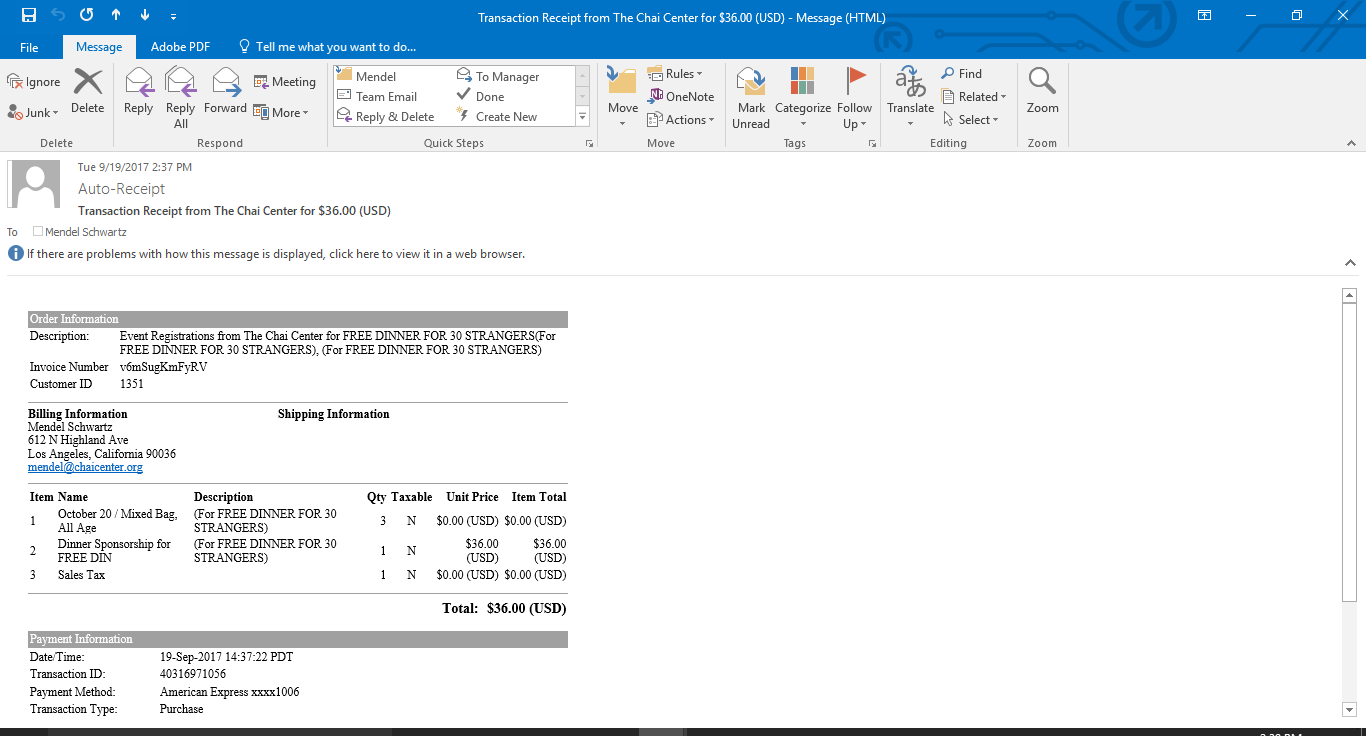1366x736 pixels.
Task: Click the Total: $36.00 (USD) text
Action: coord(504,608)
